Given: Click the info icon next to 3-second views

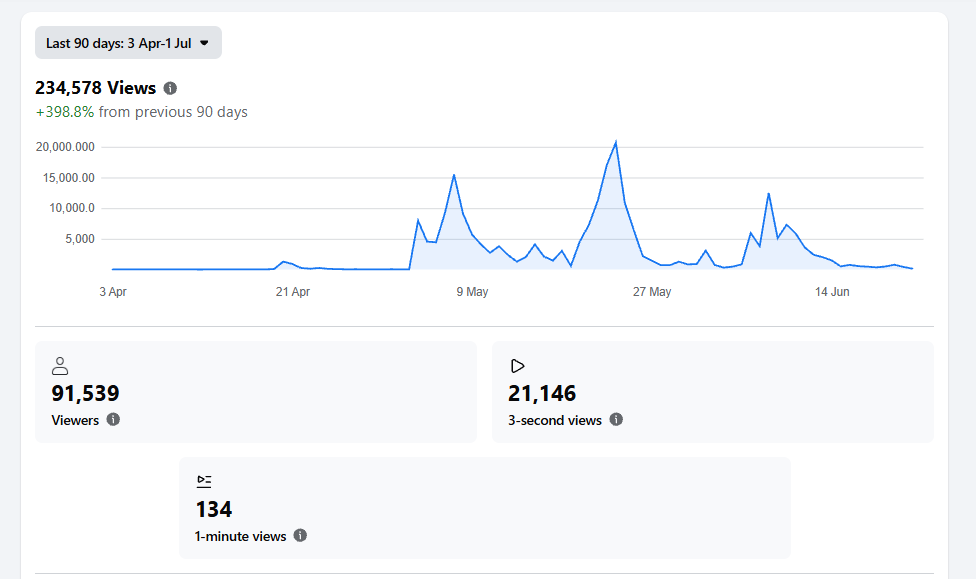Looking at the screenshot, I should [x=616, y=420].
